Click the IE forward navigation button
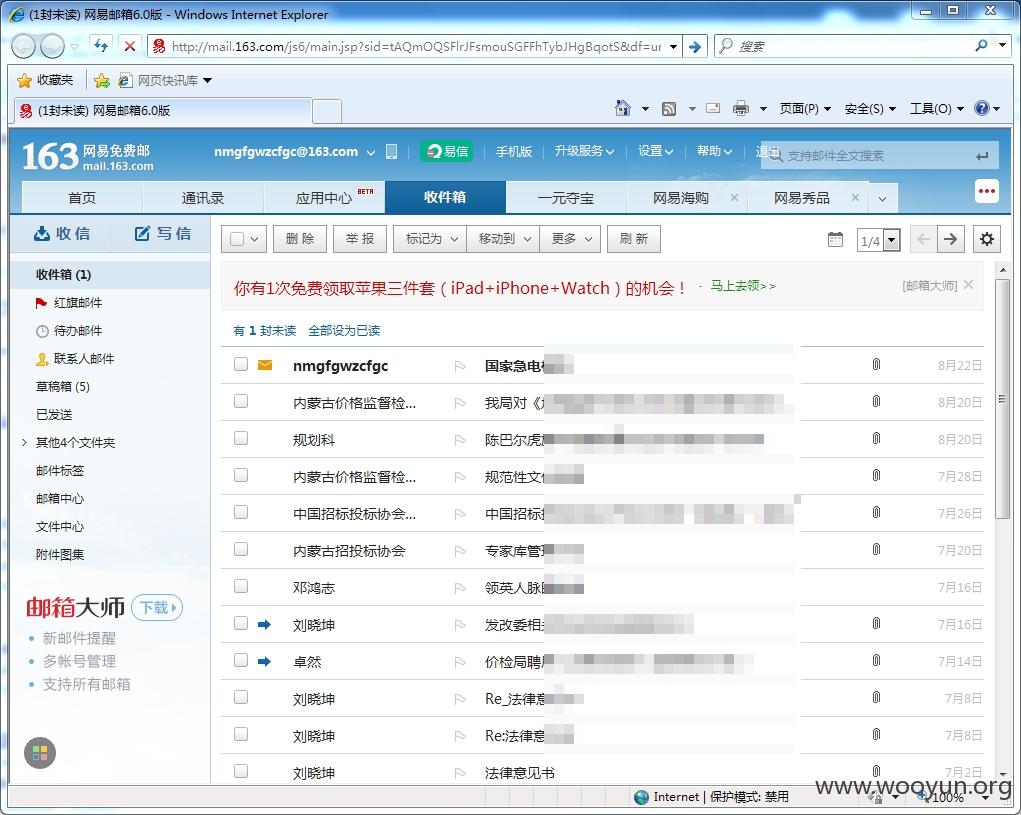Image resolution: width=1021 pixels, height=815 pixels. pos(52,46)
